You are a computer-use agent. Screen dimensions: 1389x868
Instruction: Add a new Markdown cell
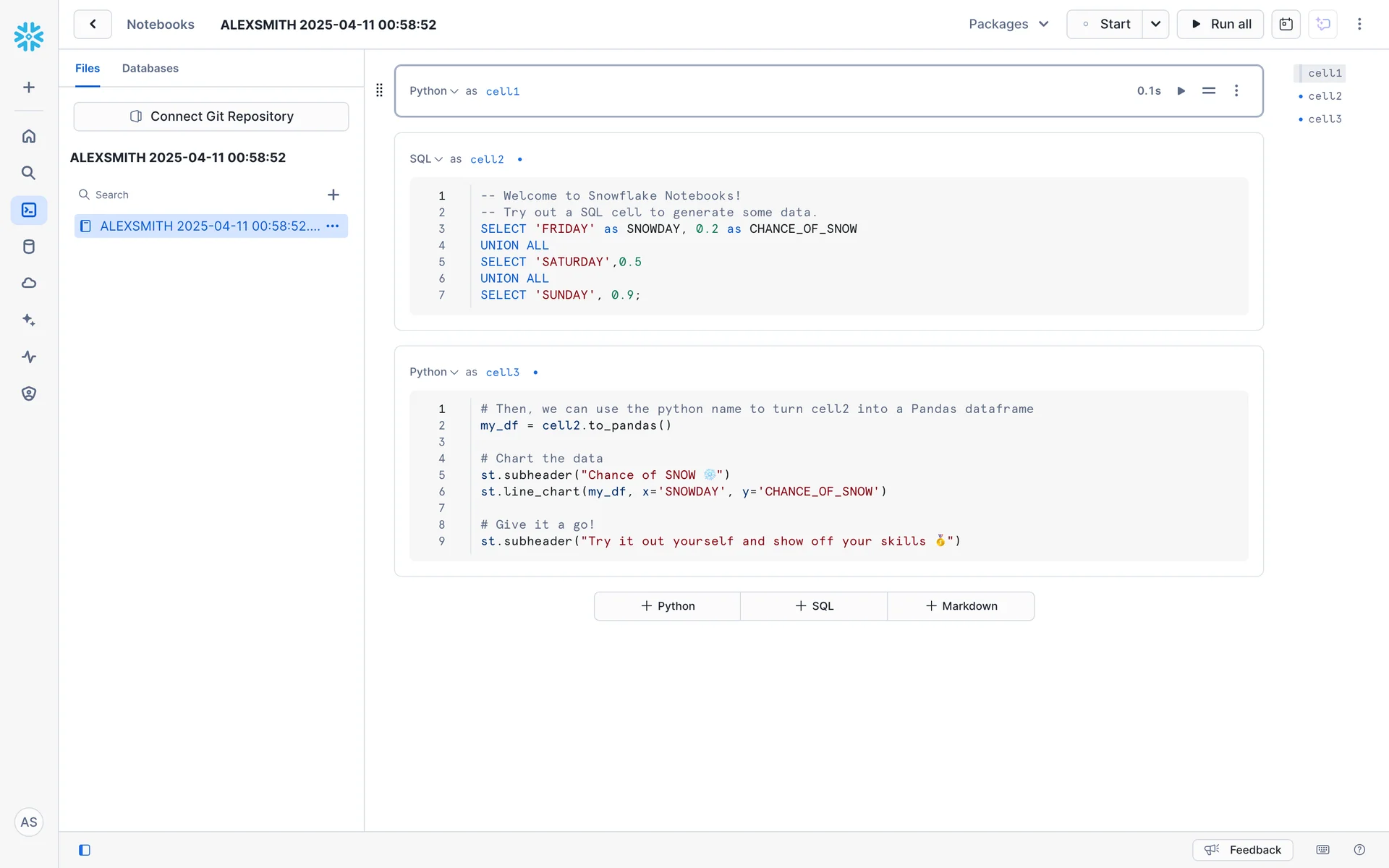961,606
